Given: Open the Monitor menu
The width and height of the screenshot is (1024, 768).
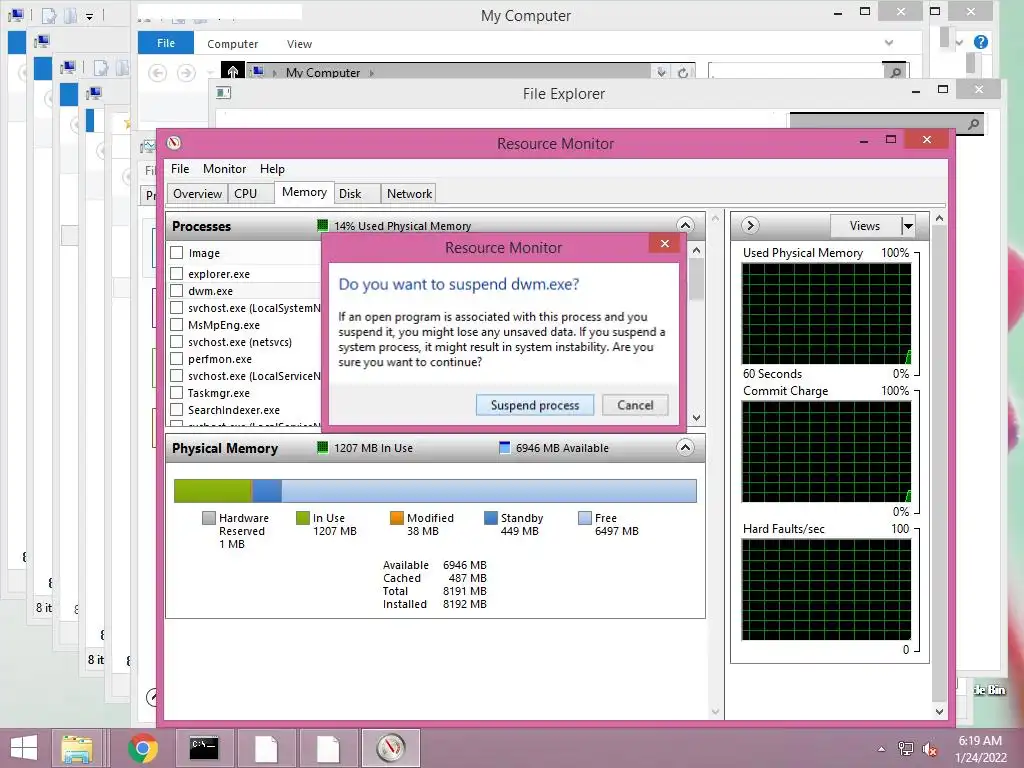Looking at the screenshot, I should point(224,168).
